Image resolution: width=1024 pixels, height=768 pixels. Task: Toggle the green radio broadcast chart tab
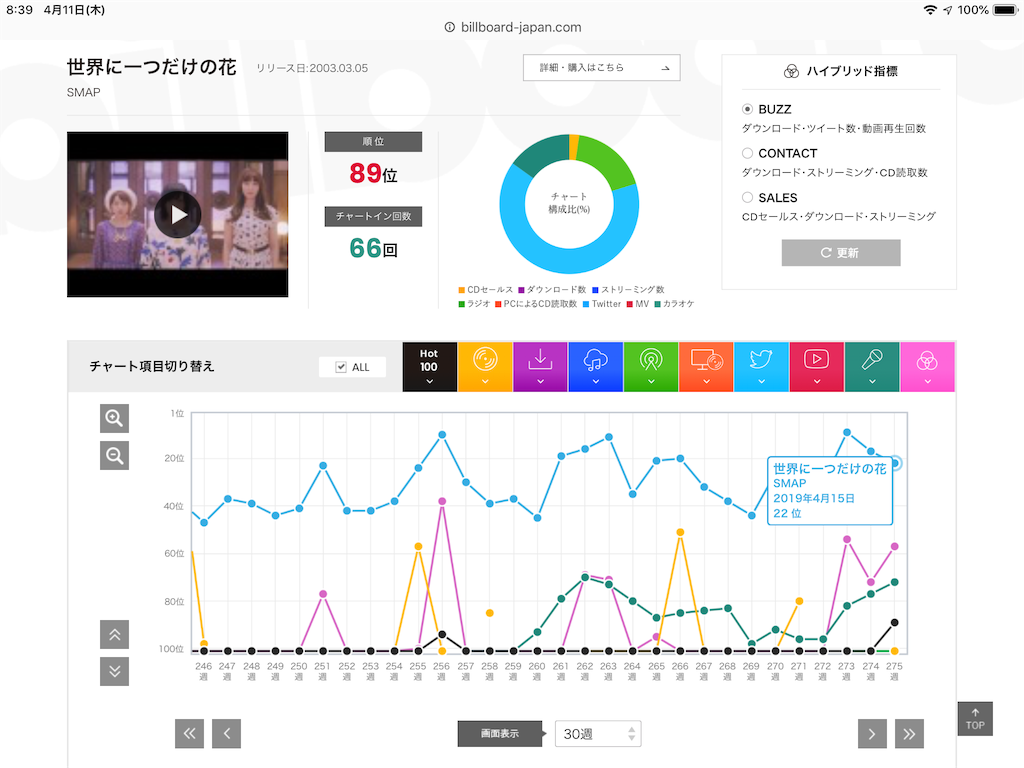point(651,367)
